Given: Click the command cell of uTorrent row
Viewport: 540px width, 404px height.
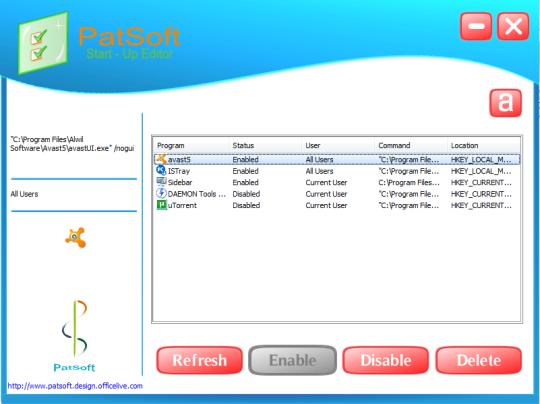Looking at the screenshot, I should click(409, 205).
